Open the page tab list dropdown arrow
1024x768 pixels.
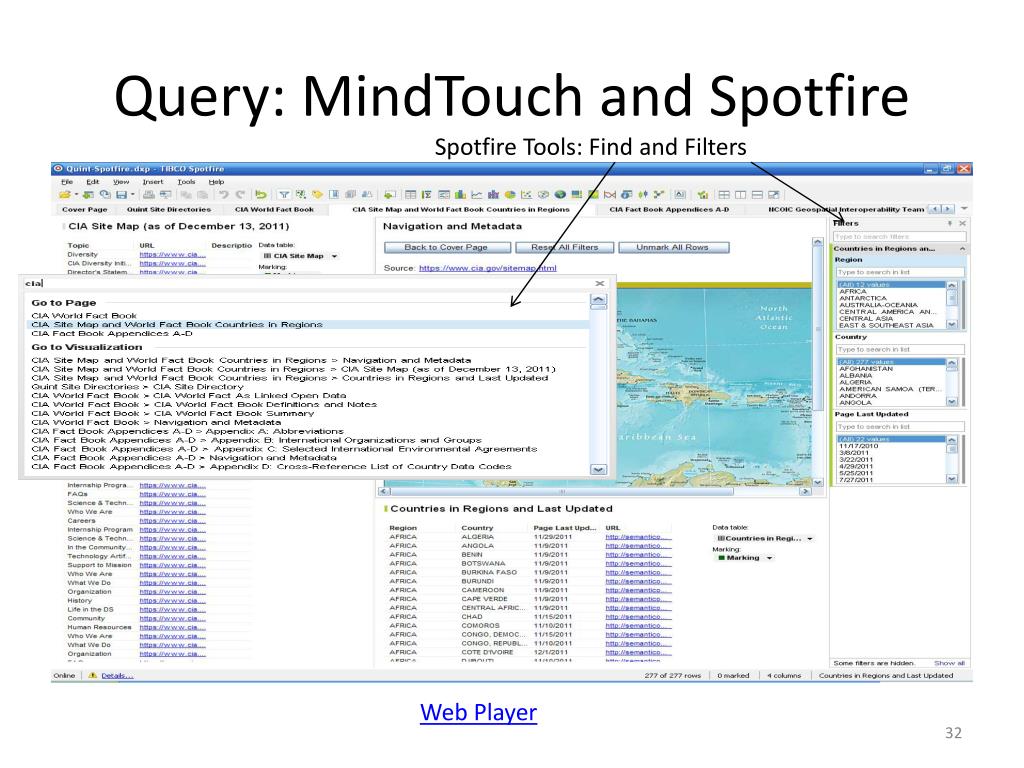(x=964, y=209)
